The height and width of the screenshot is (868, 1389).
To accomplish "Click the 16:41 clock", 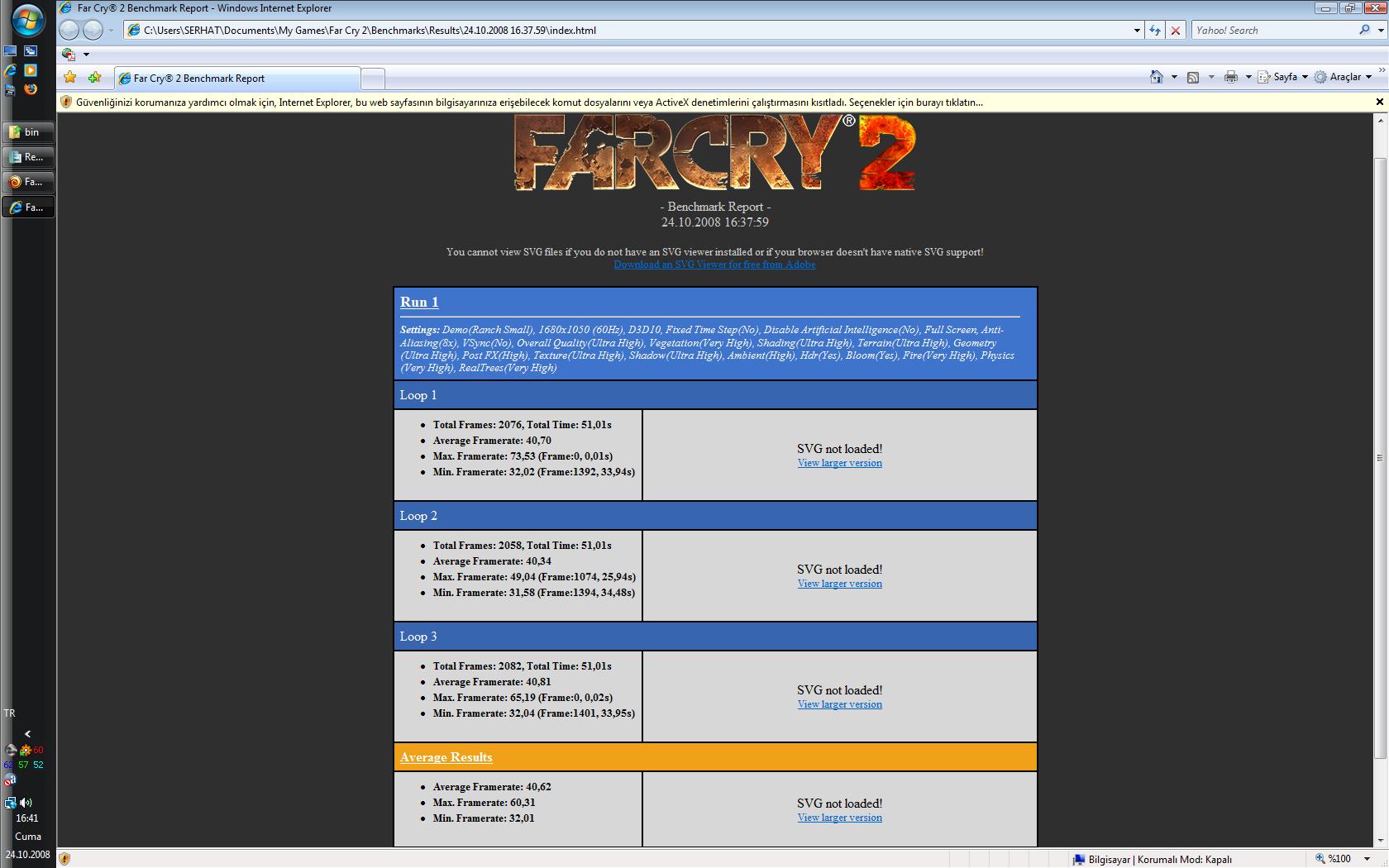I will 26,818.
